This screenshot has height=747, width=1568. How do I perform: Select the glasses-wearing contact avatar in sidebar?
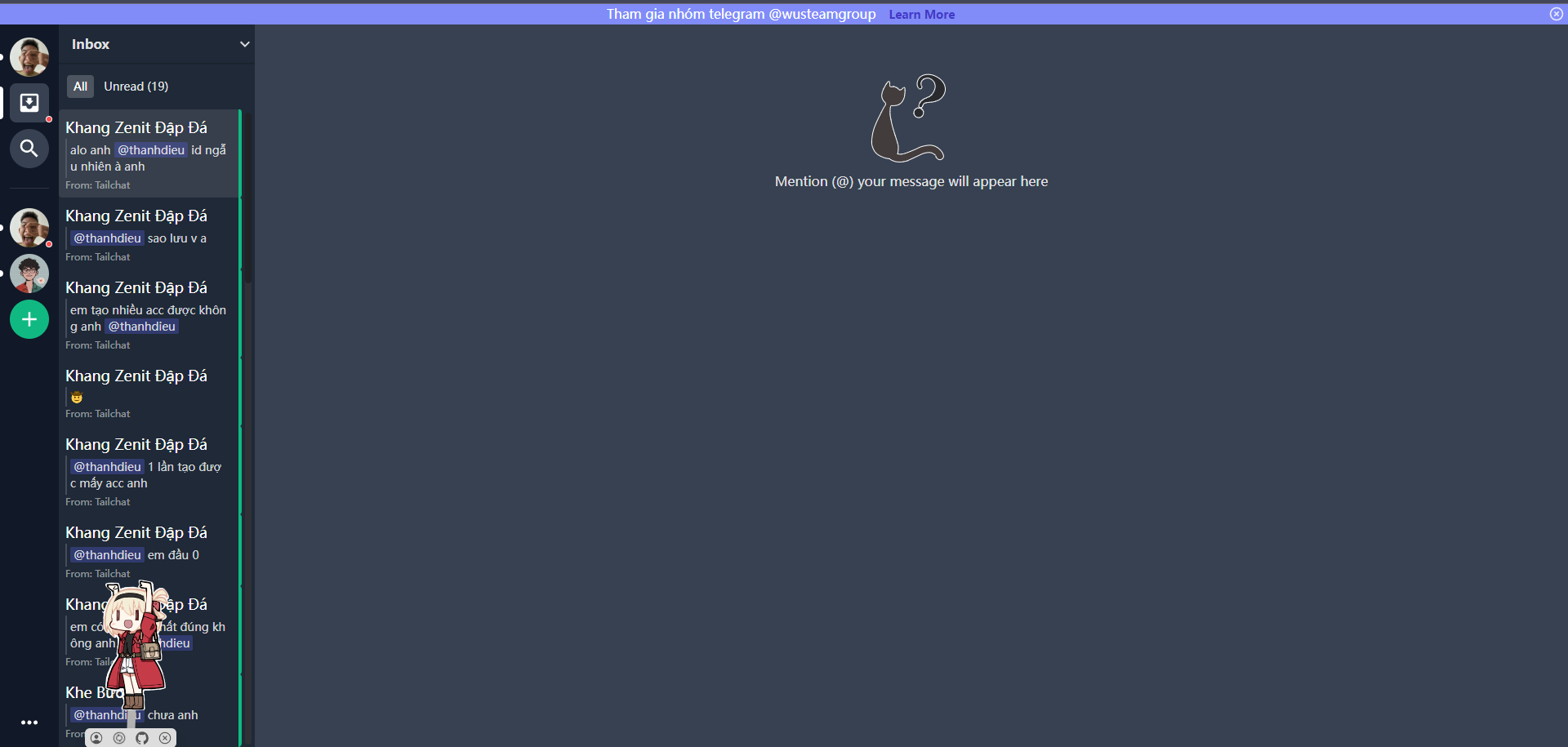29,273
